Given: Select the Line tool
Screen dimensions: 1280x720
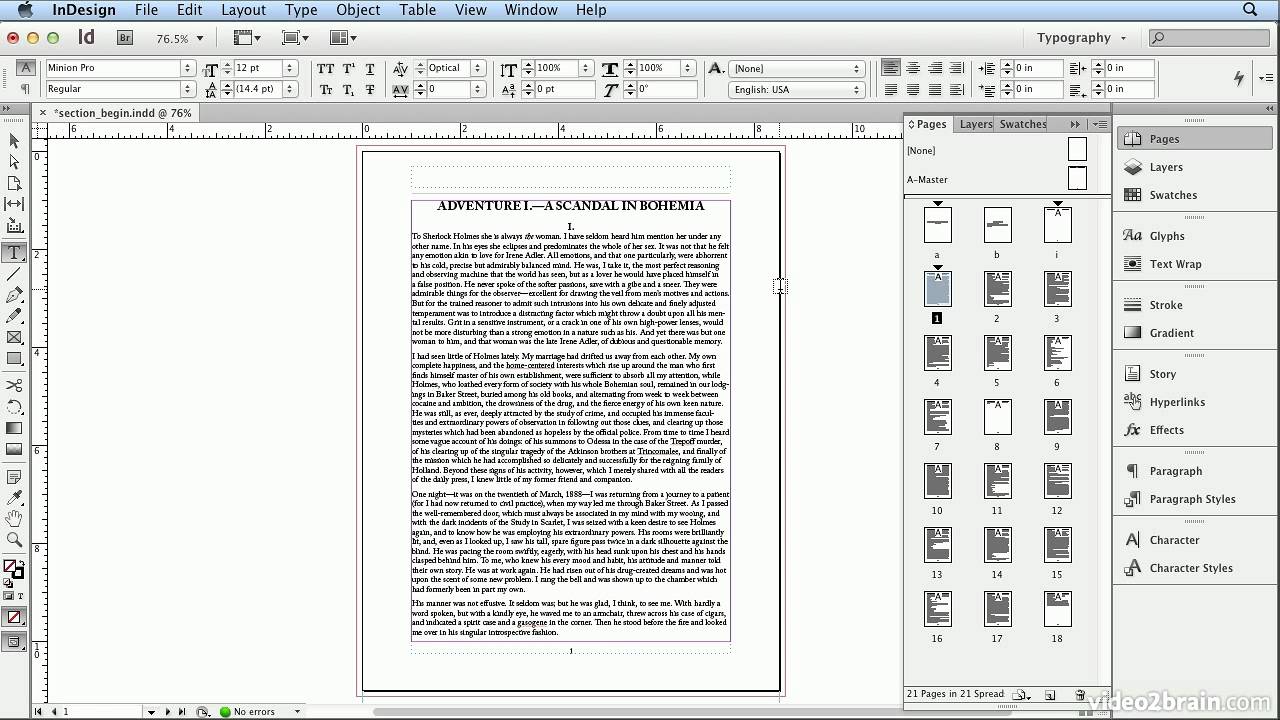Looking at the screenshot, I should (14, 274).
